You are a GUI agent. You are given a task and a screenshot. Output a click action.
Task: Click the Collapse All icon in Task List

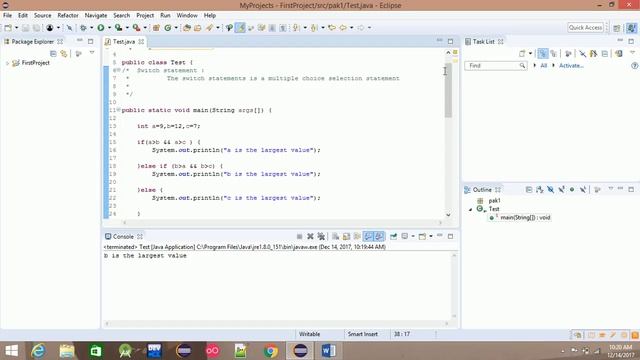click(x=604, y=53)
